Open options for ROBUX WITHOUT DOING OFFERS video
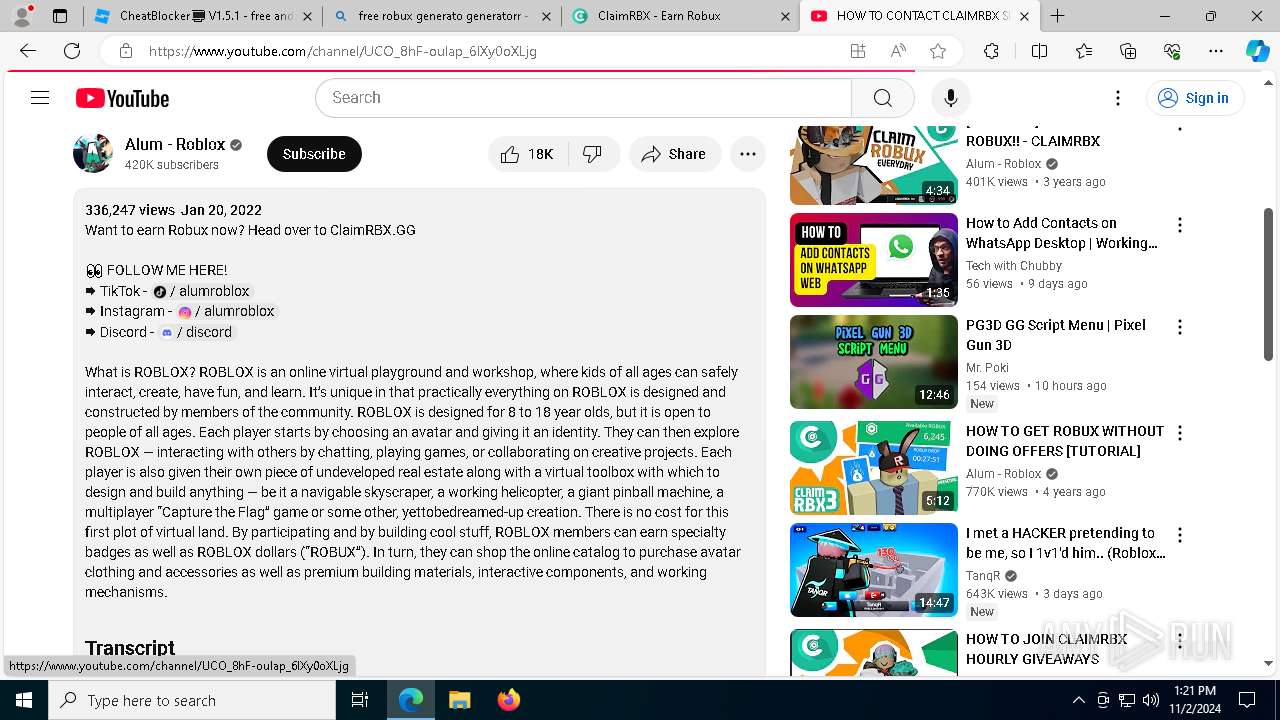 (1180, 433)
